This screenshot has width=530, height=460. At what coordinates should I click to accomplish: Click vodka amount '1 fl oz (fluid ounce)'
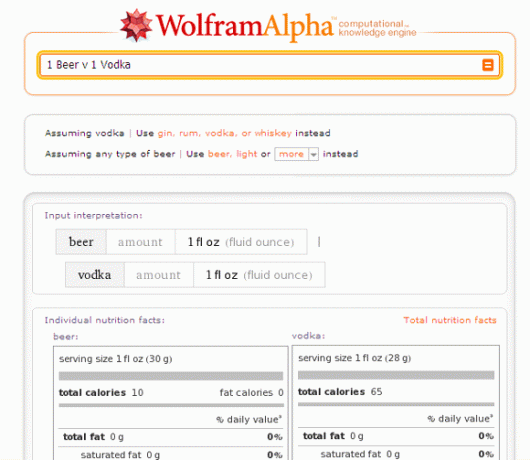[x=259, y=275]
